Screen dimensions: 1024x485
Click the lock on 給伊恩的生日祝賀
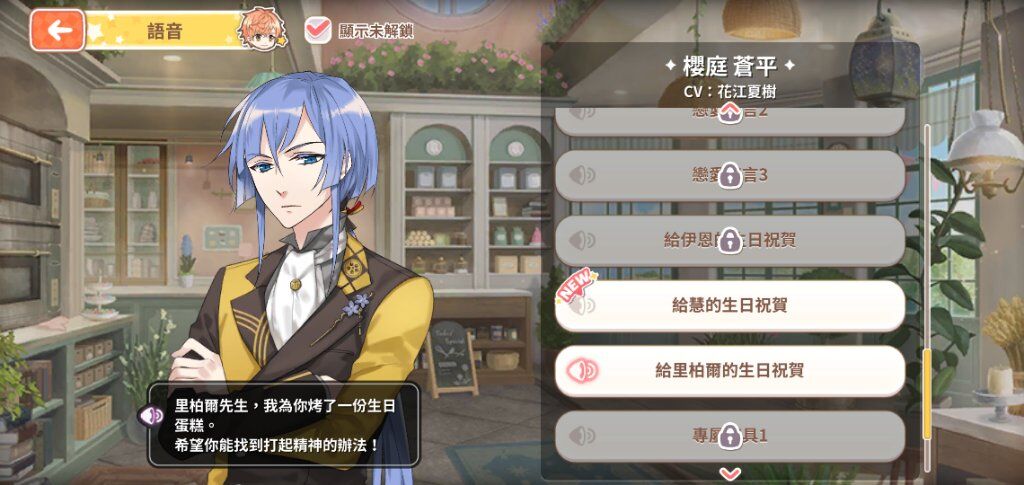click(729, 241)
